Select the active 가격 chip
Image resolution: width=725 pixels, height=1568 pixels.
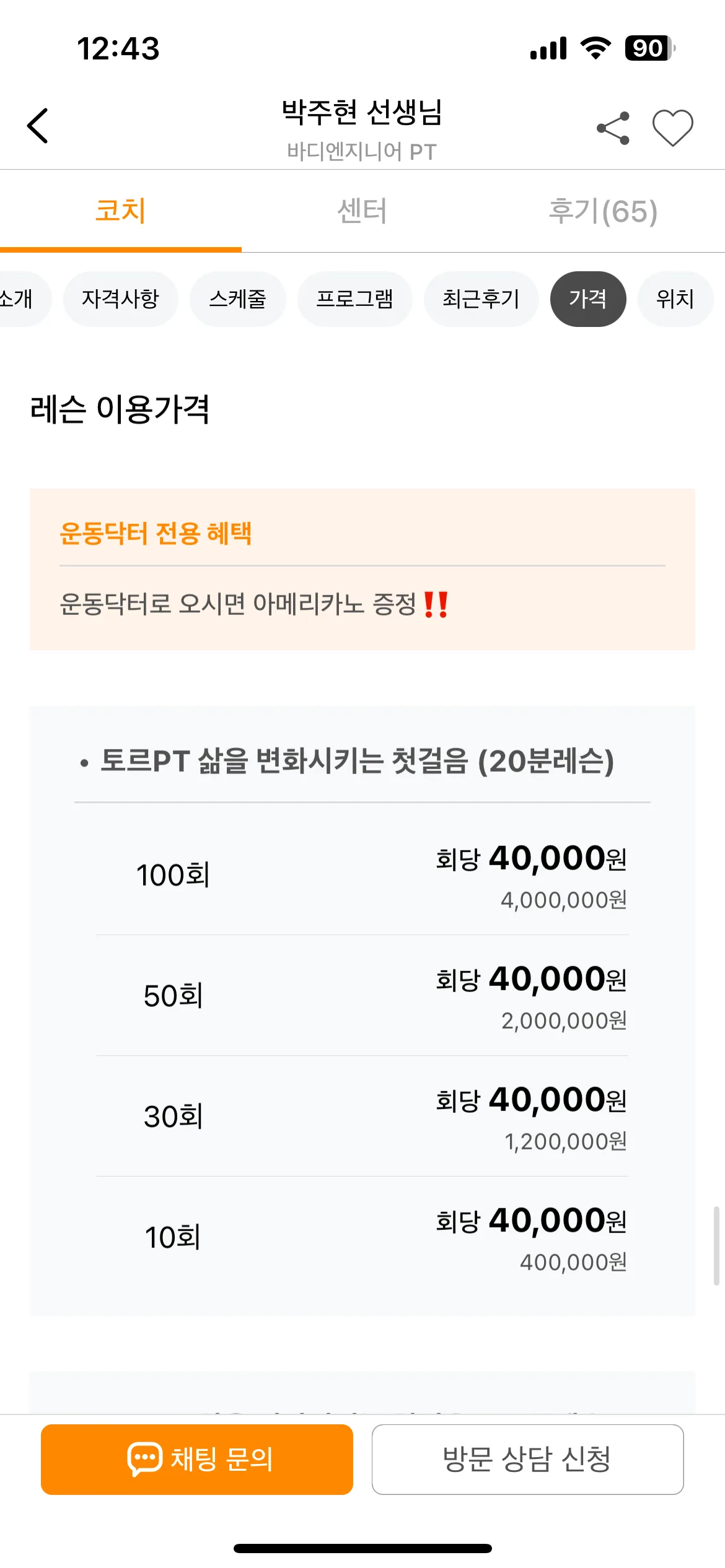tap(588, 299)
